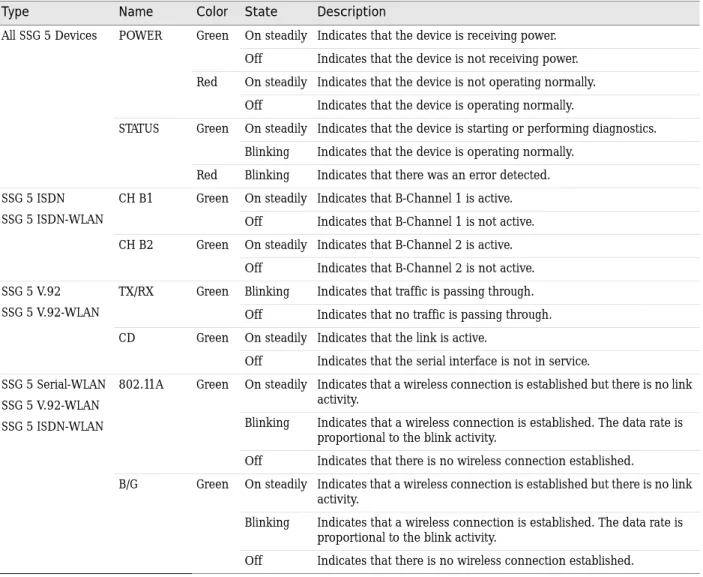
Task: Click 'SSG 5 V.92' type text
Action: point(31,292)
